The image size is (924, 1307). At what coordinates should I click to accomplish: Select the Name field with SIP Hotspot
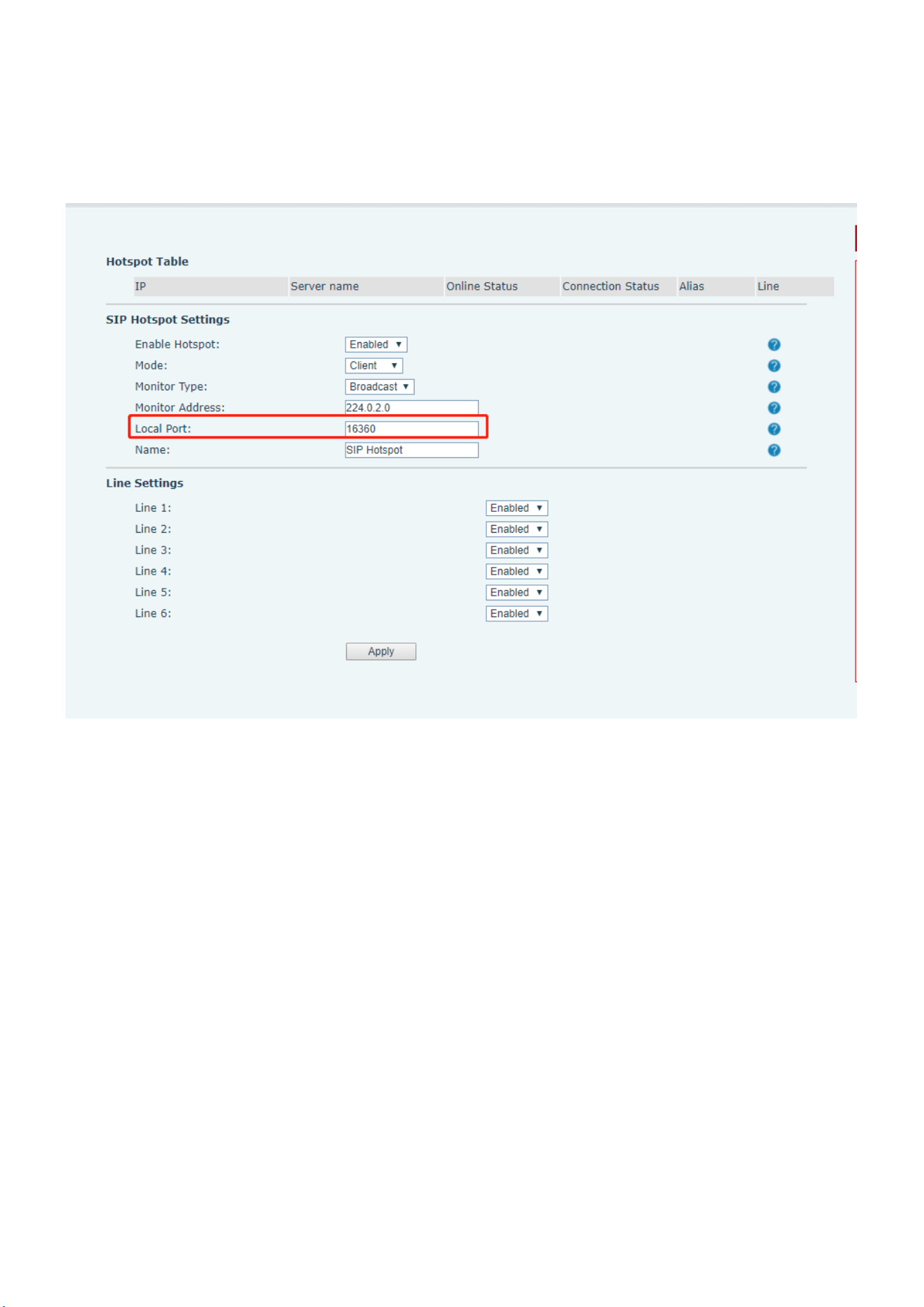412,450
